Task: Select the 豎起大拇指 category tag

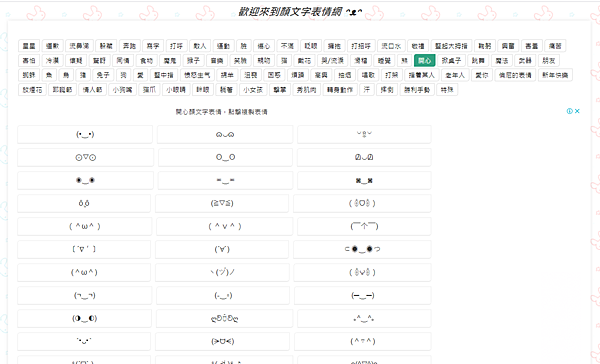Action: coord(451,46)
